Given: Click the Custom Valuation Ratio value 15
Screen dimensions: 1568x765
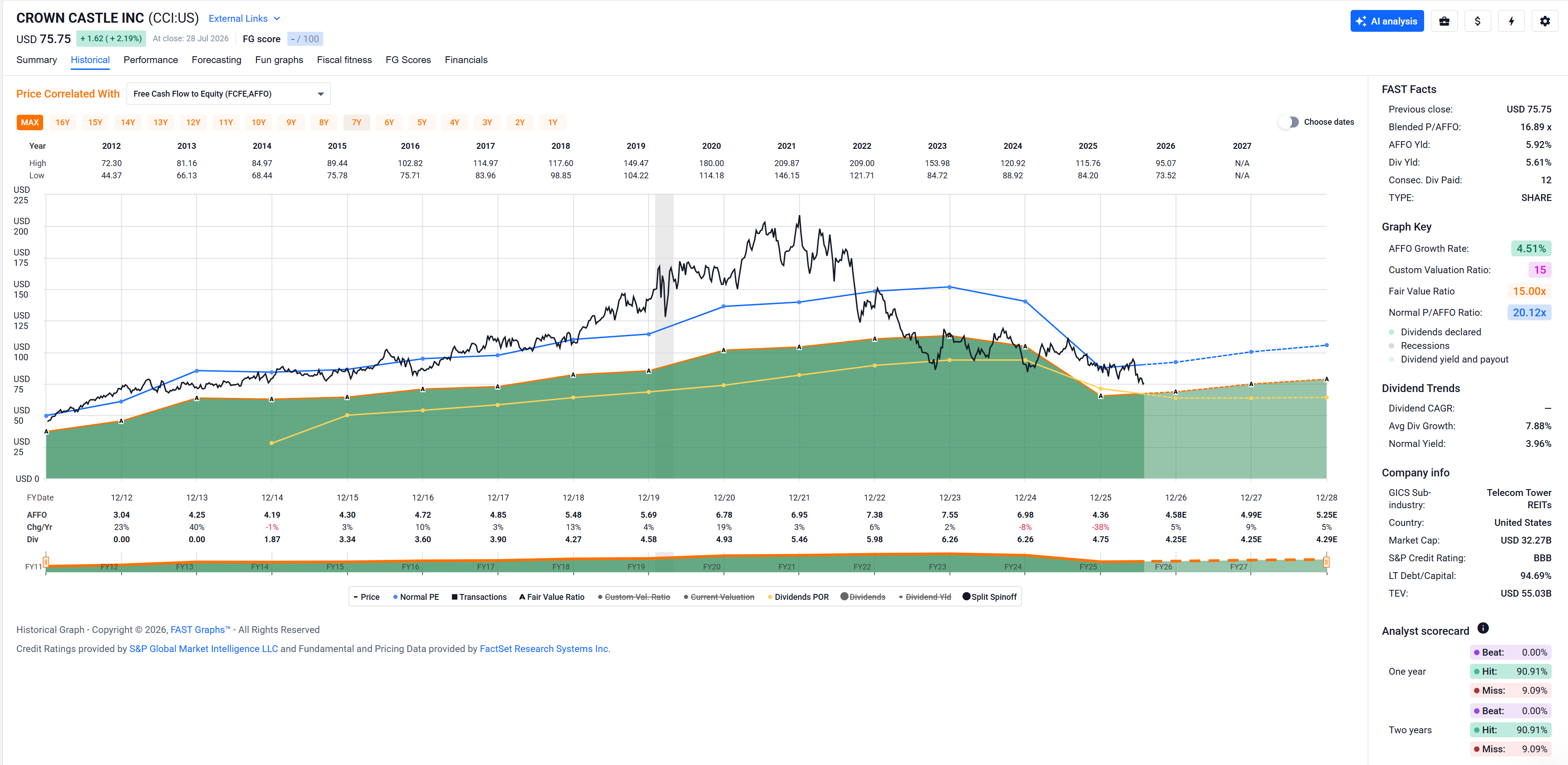Looking at the screenshot, I should coord(1539,270).
